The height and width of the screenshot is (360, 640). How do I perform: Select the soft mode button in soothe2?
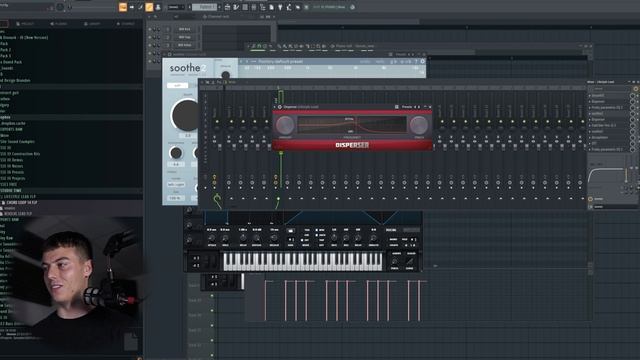178,85
